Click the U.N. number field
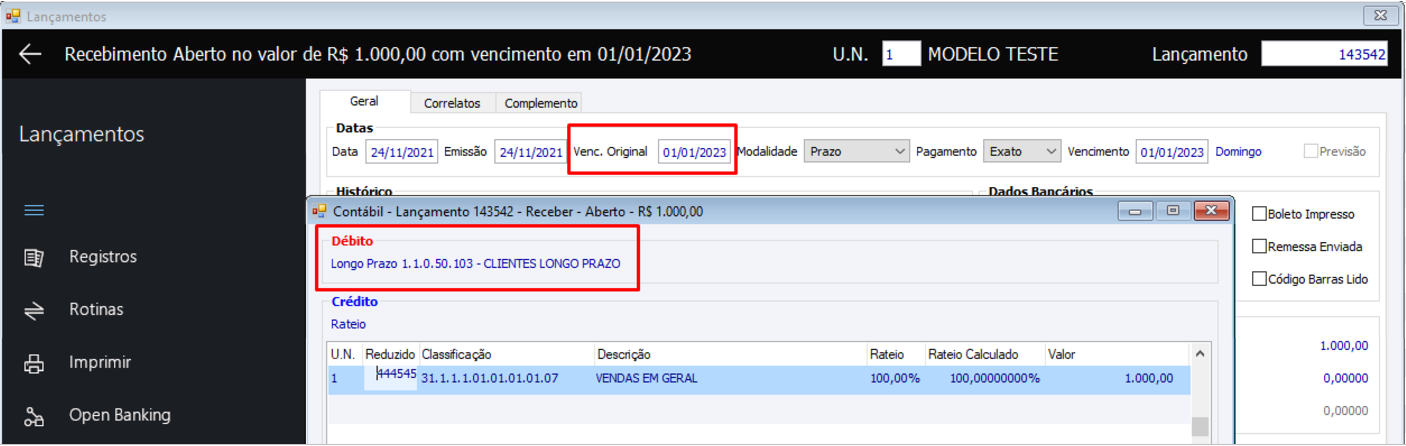 [x=901, y=54]
